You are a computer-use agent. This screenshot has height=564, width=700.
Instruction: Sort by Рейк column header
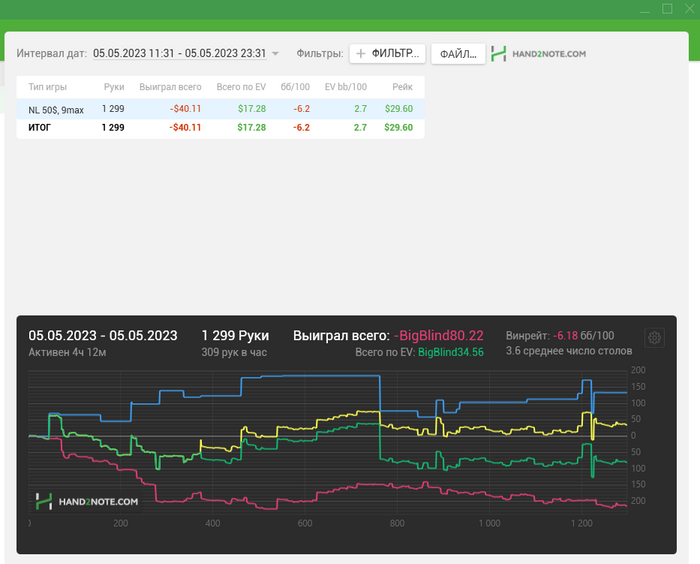pyautogui.click(x=402, y=87)
